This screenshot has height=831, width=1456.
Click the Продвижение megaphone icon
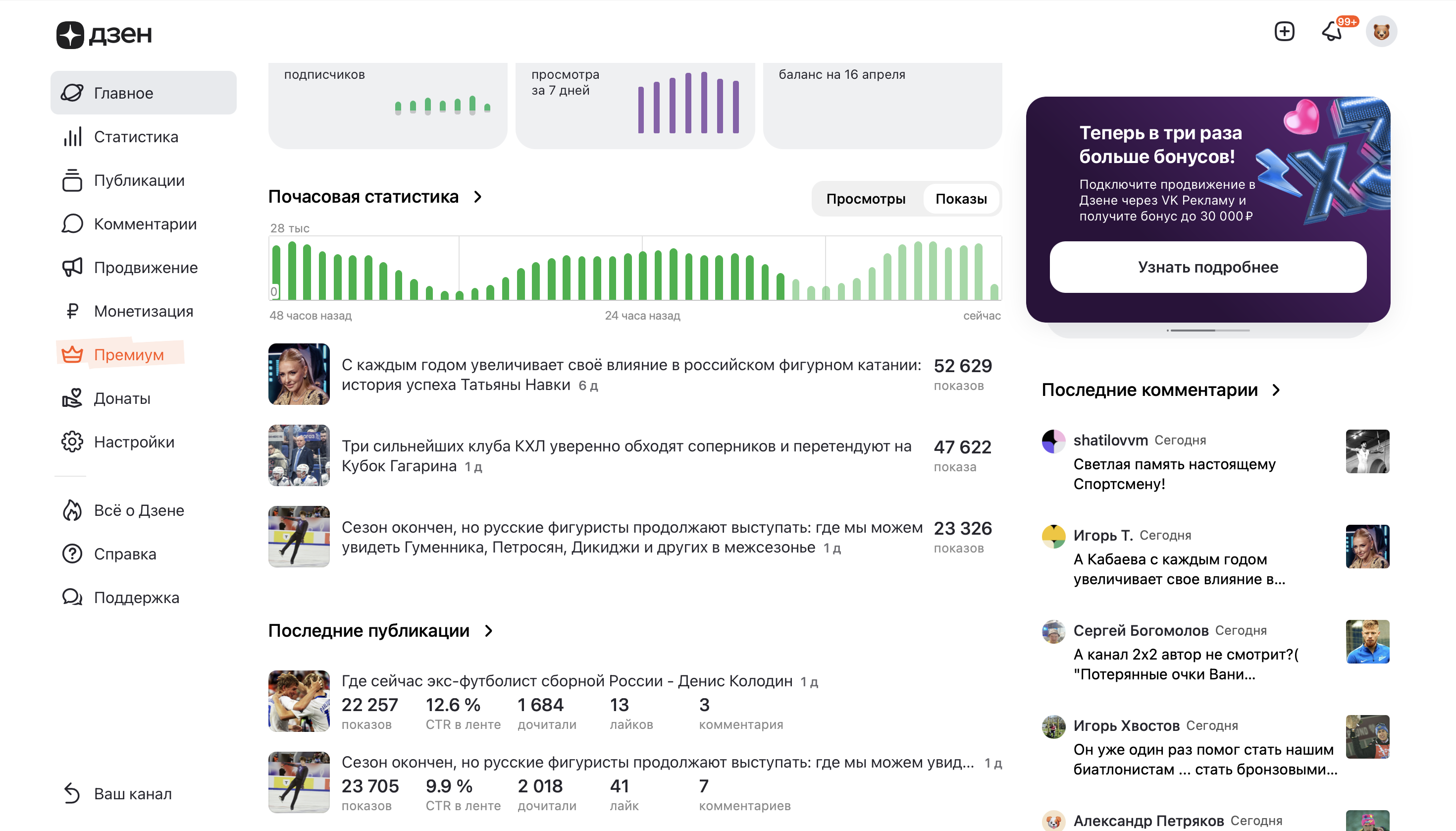point(72,268)
